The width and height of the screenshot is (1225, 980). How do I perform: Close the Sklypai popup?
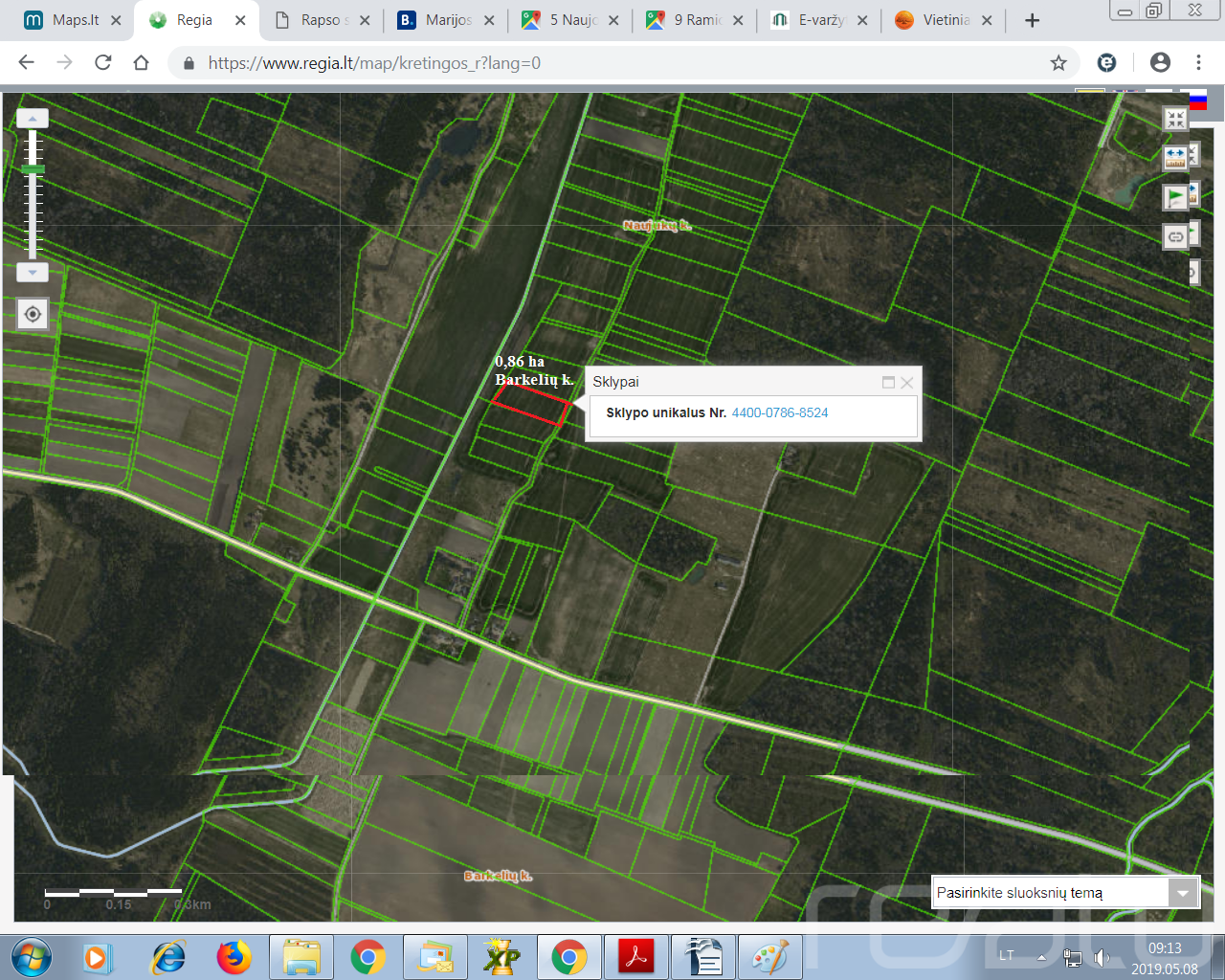(907, 382)
